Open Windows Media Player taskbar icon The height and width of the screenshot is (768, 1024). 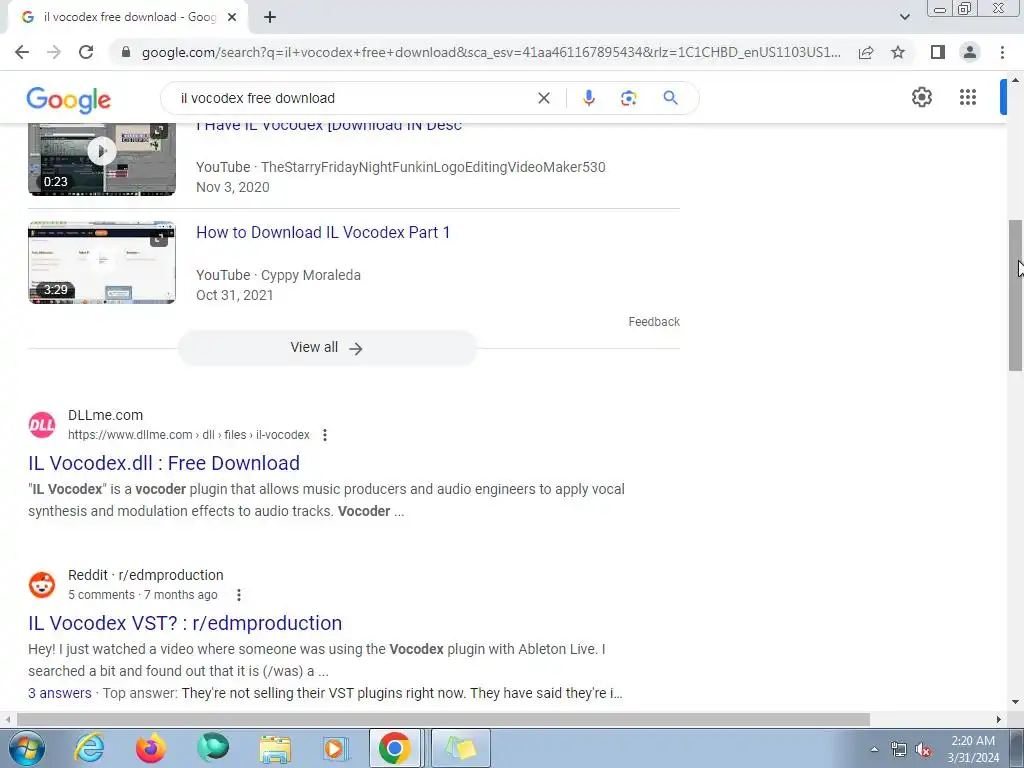click(336, 748)
